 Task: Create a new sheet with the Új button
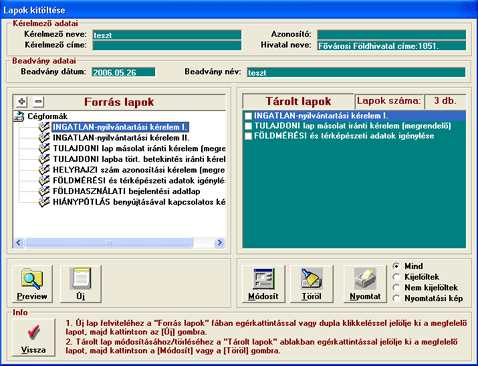(81, 284)
